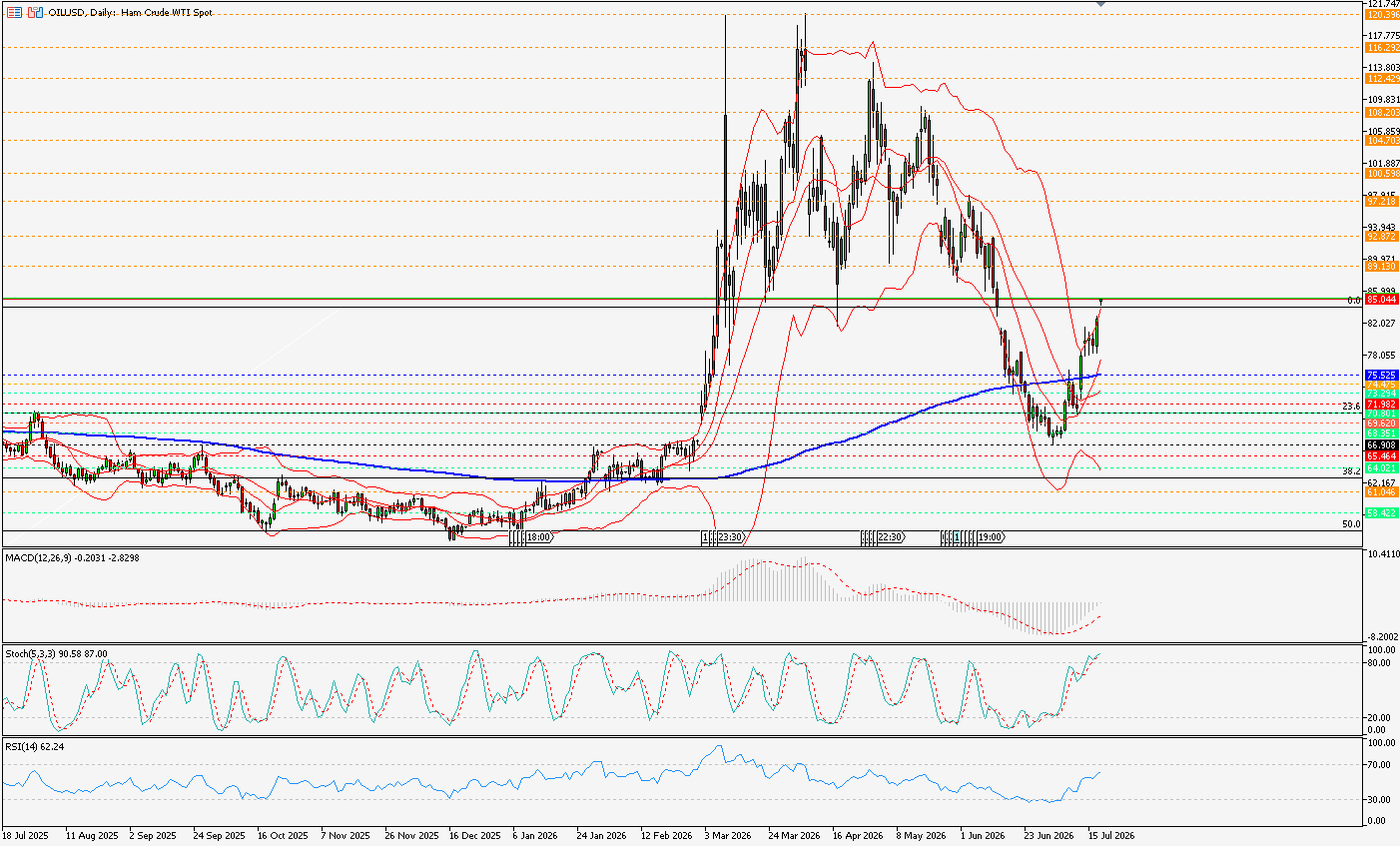This screenshot has width=1400, height=846.
Task: Open the one-click trading panel icon
Action: click(35, 12)
